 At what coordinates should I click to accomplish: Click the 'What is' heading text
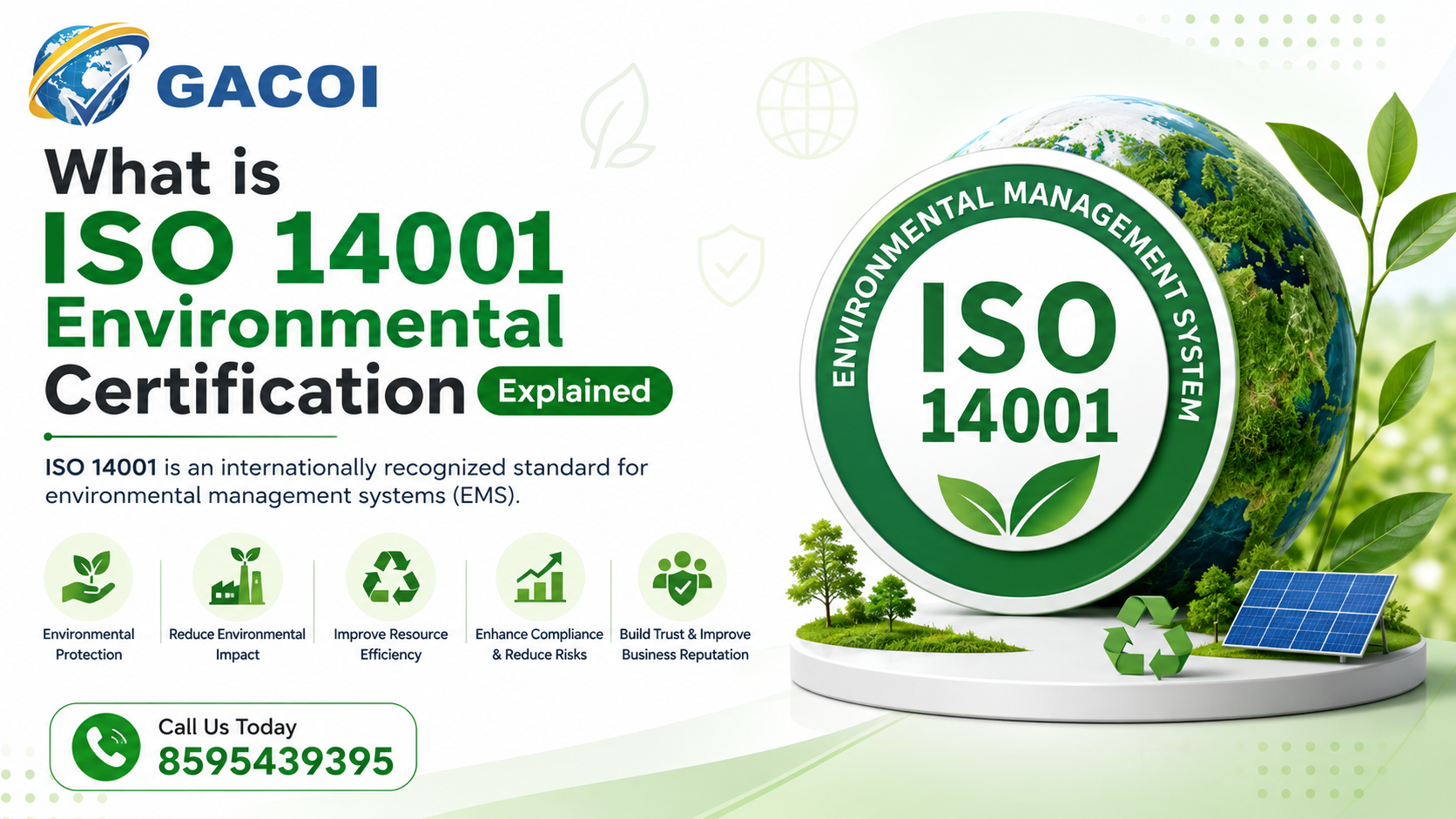click(x=163, y=172)
